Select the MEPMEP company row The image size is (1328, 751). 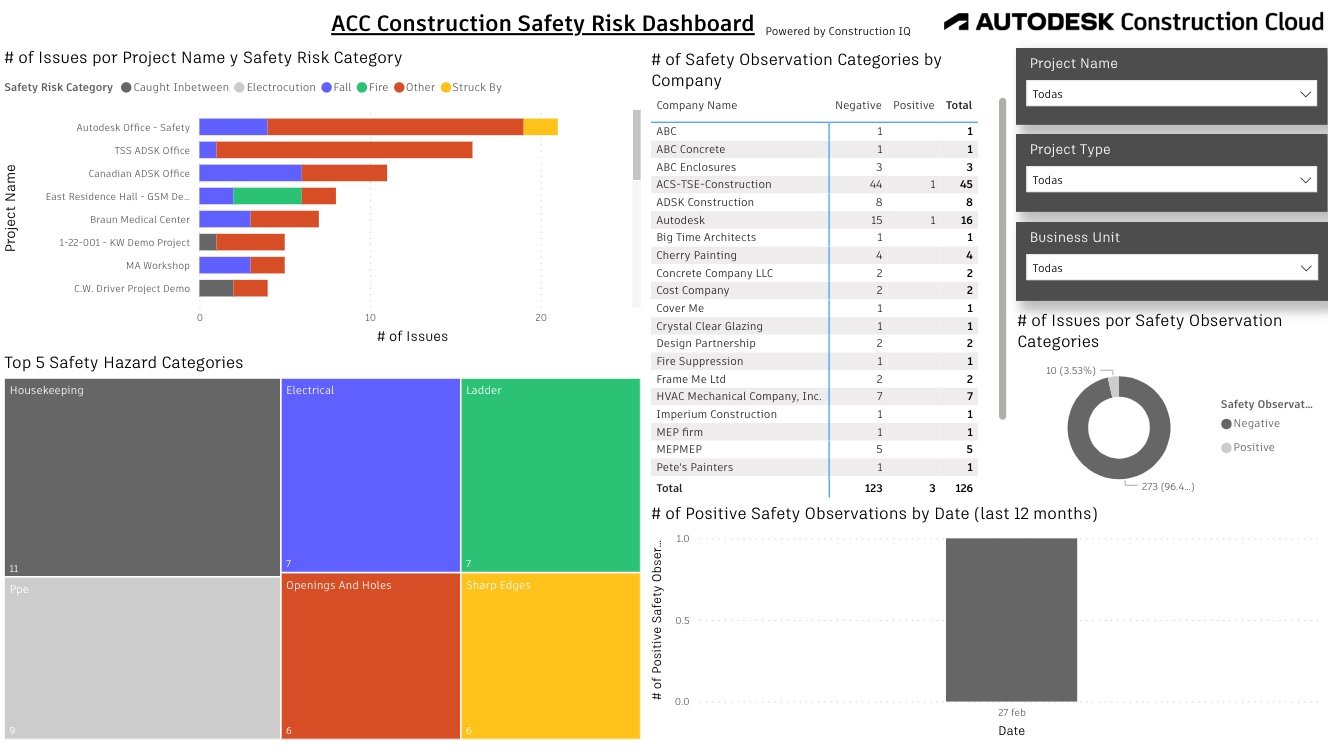(x=814, y=450)
